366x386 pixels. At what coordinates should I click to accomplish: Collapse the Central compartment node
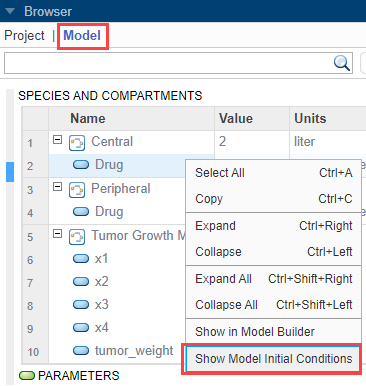pyautogui.click(x=58, y=139)
